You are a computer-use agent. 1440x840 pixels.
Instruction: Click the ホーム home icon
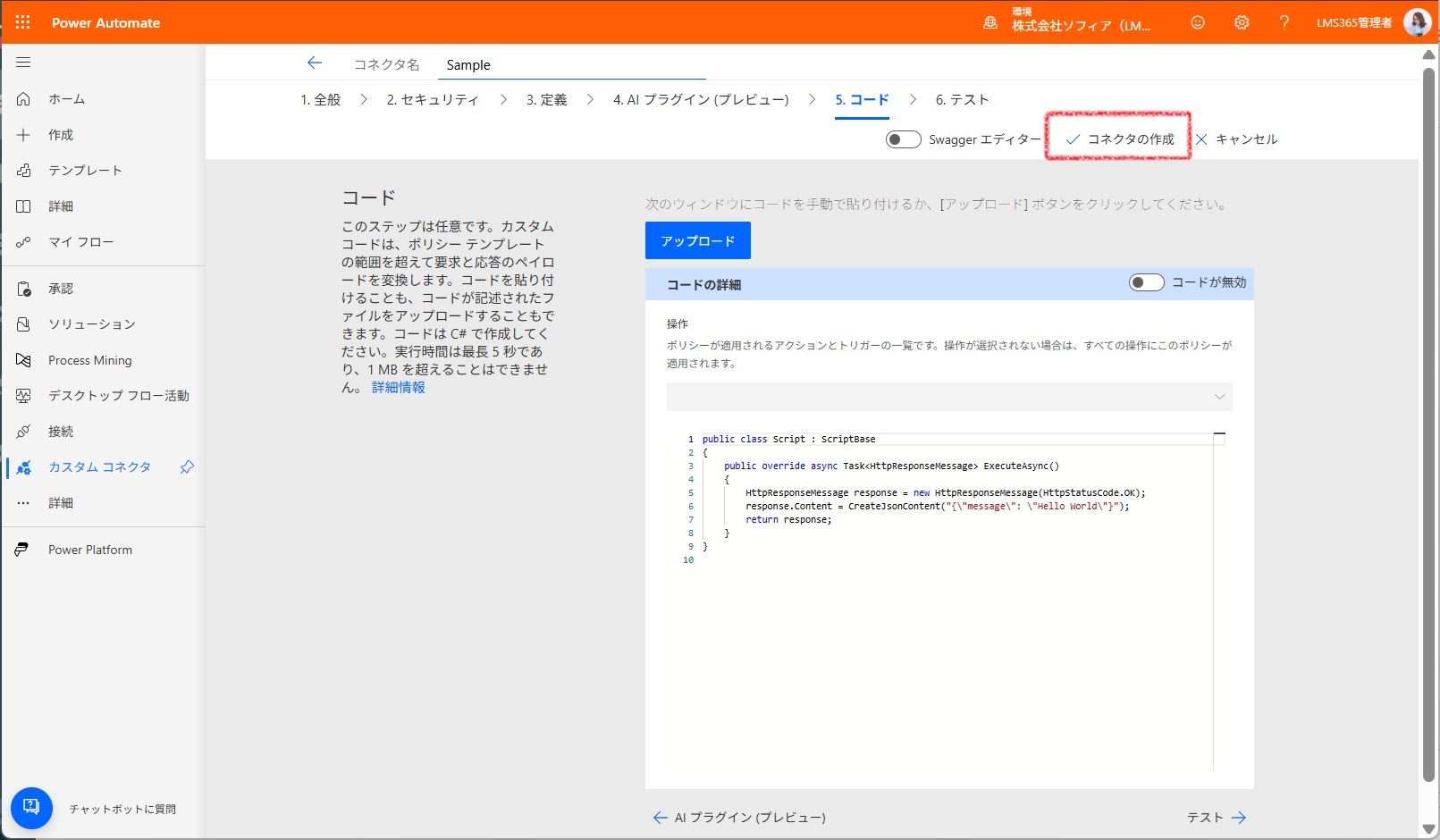point(24,99)
